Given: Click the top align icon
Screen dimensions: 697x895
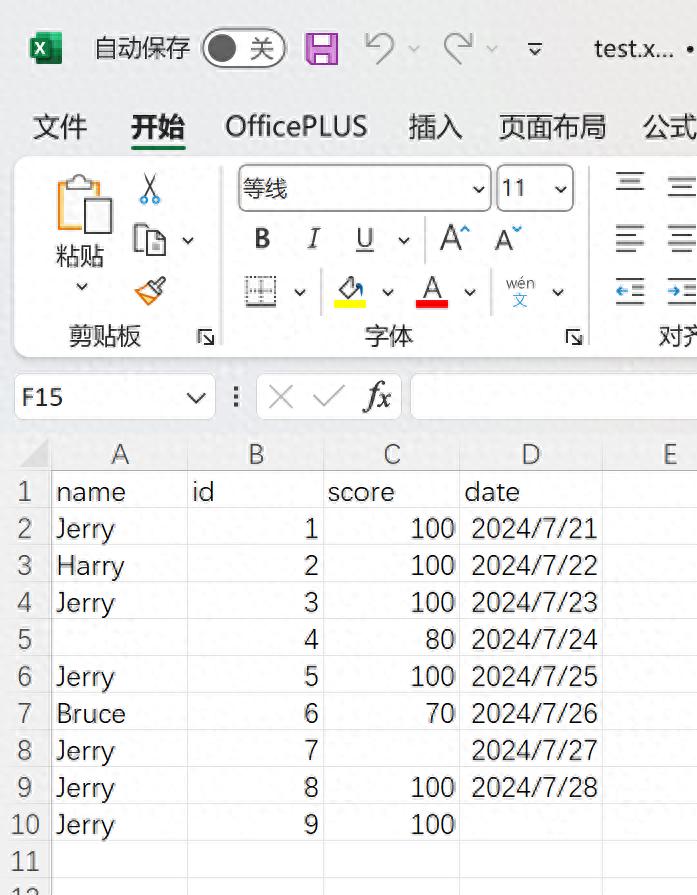Looking at the screenshot, I should [x=630, y=182].
